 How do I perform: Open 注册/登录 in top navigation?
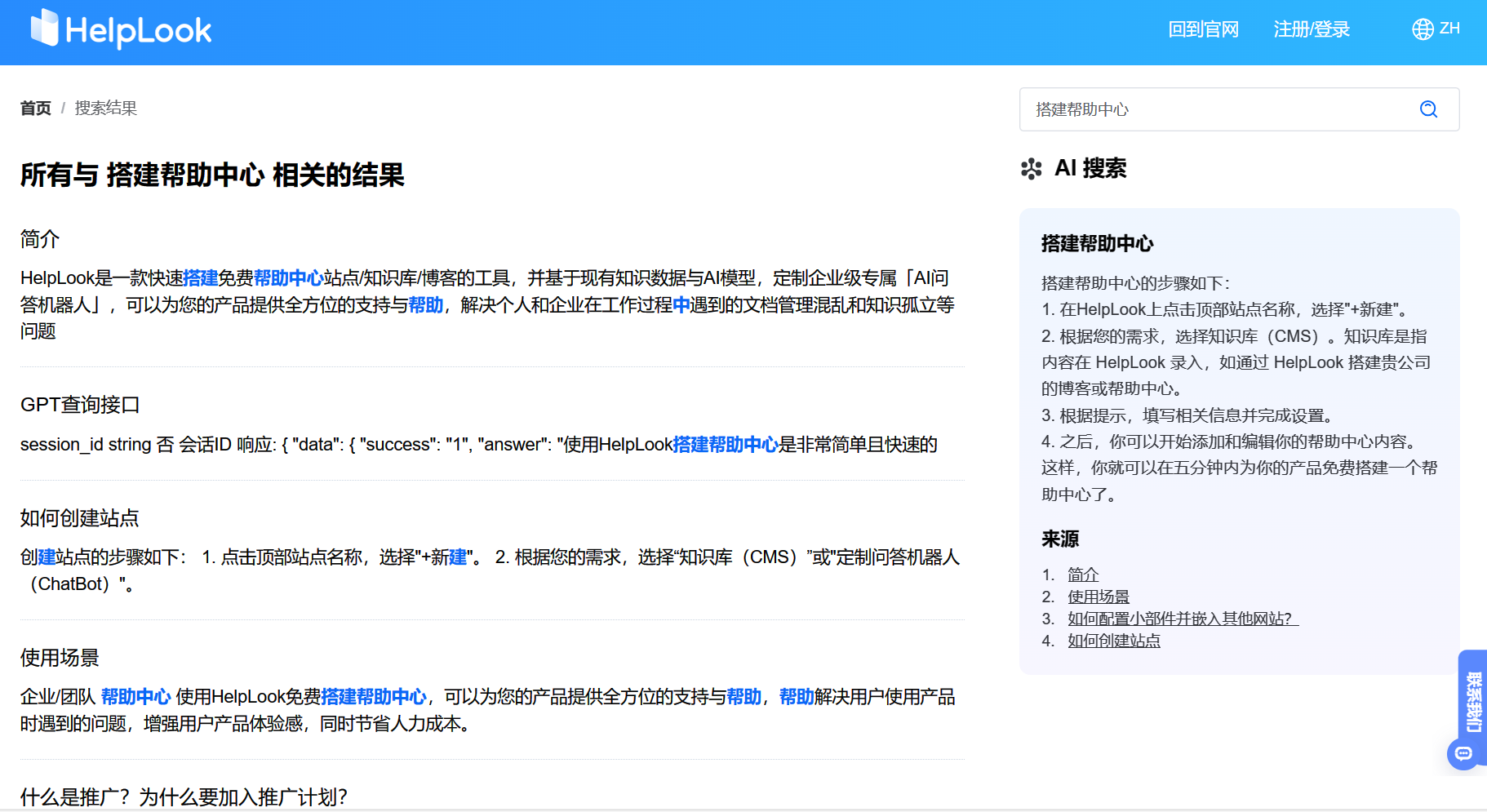coord(1312,29)
